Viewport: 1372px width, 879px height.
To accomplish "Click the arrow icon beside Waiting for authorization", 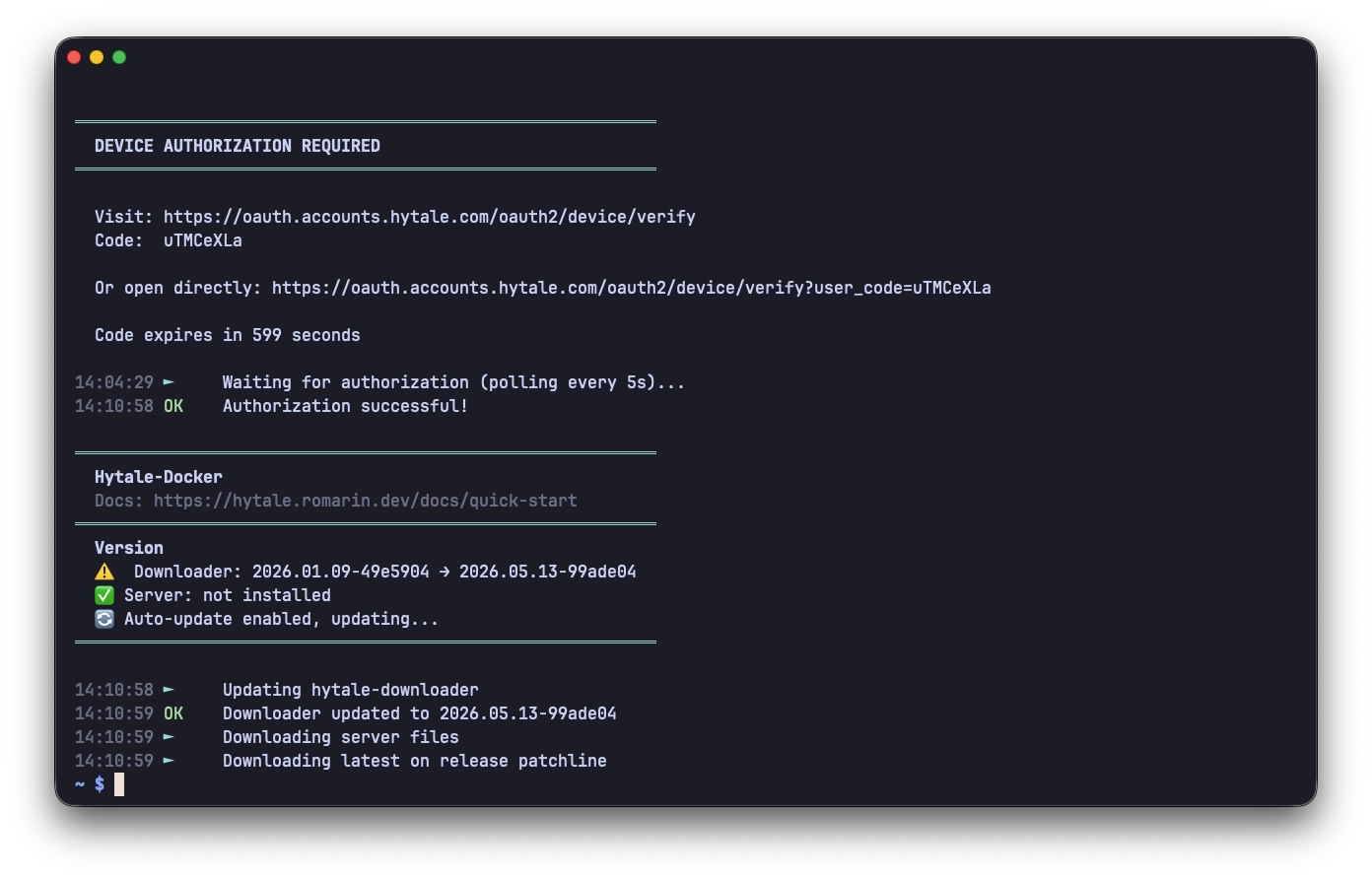I will pyautogui.click(x=169, y=382).
